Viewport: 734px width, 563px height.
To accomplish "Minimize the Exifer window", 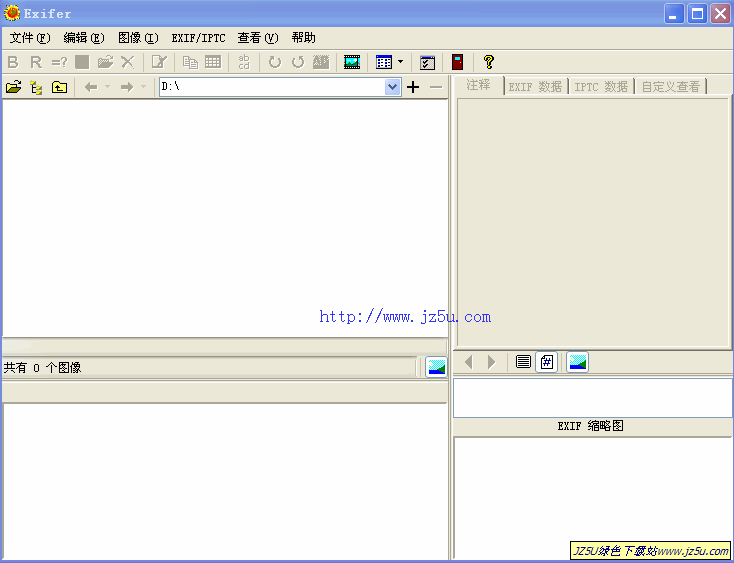I will click(x=674, y=14).
